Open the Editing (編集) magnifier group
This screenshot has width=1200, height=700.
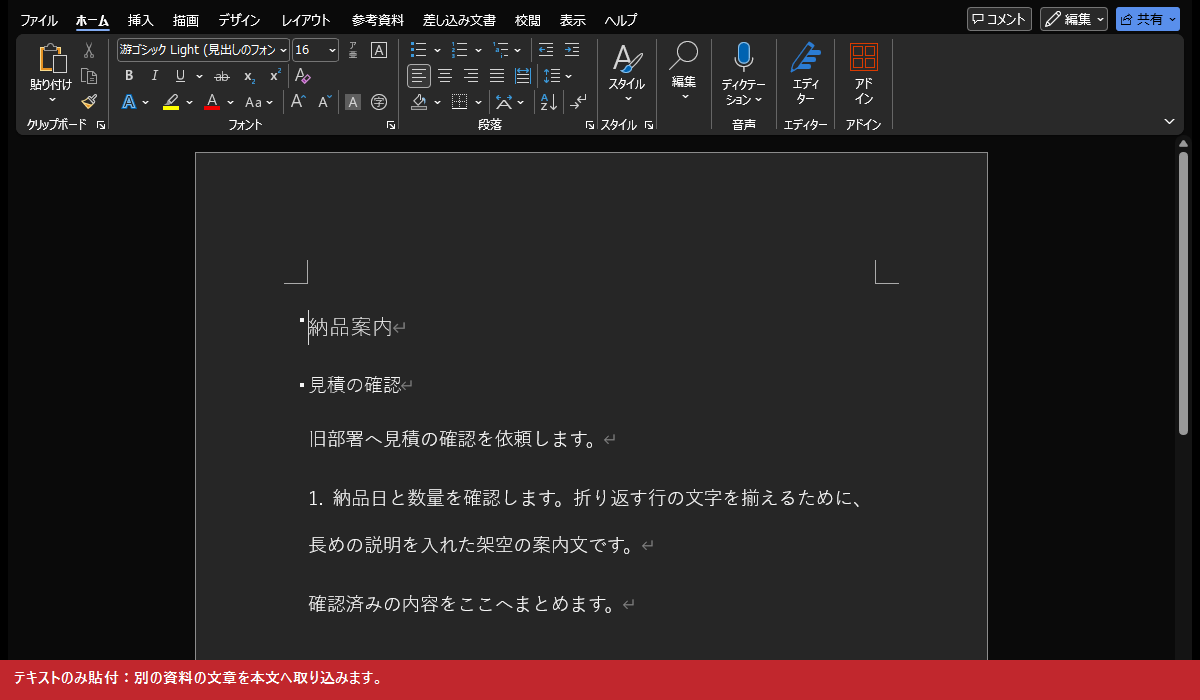click(684, 56)
